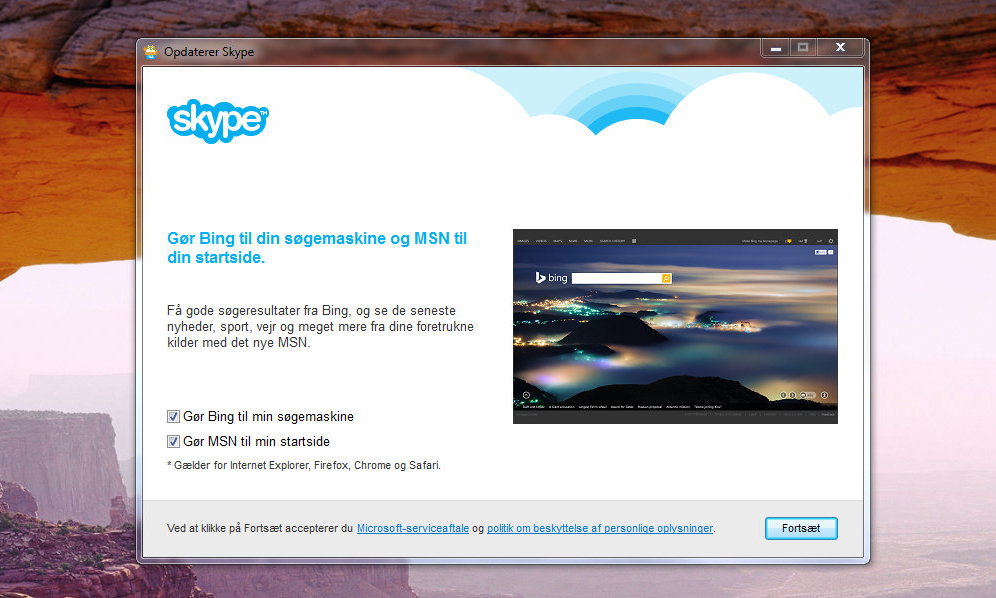Click the 'Opdaterer Skype' window title text

pos(209,52)
